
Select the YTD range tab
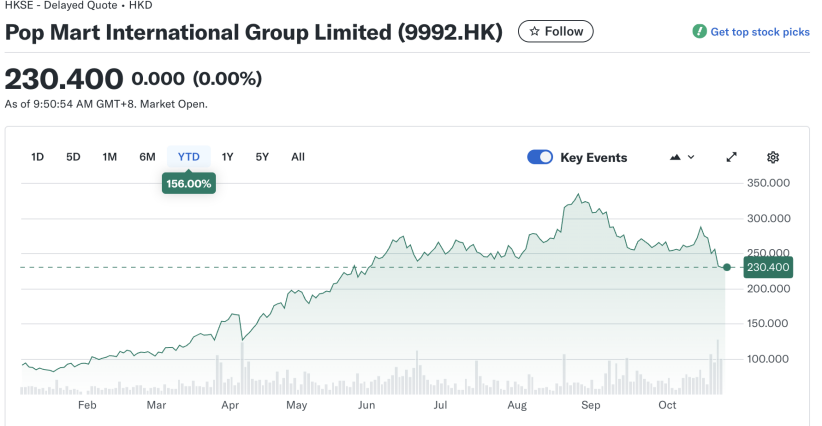(188, 157)
